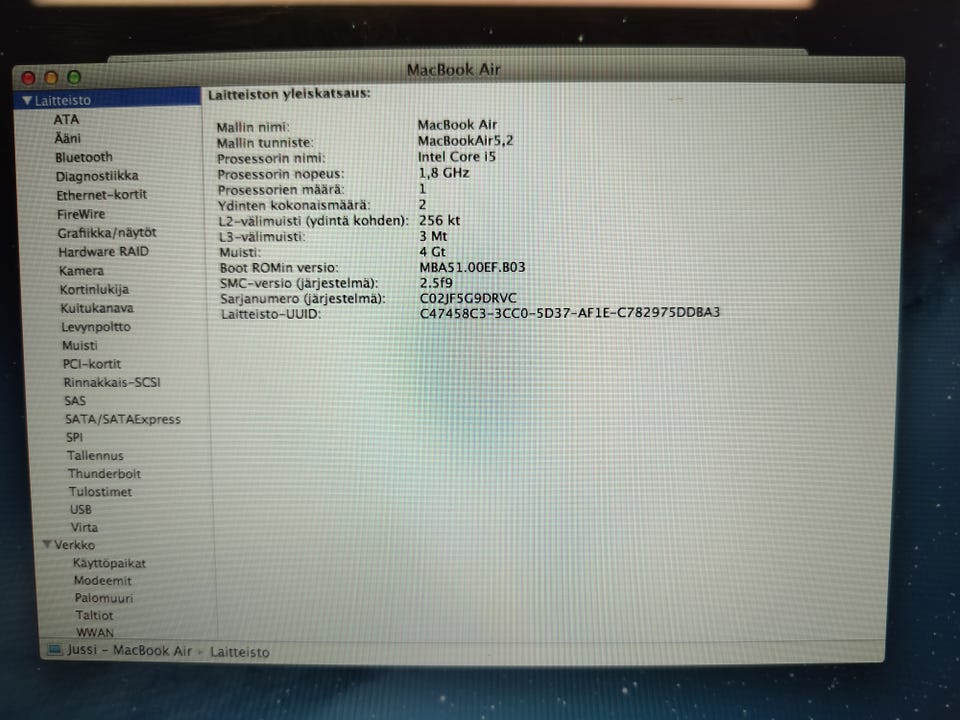The image size is (960, 720).
Task: Select USB in the sidebar
Action: click(x=81, y=509)
